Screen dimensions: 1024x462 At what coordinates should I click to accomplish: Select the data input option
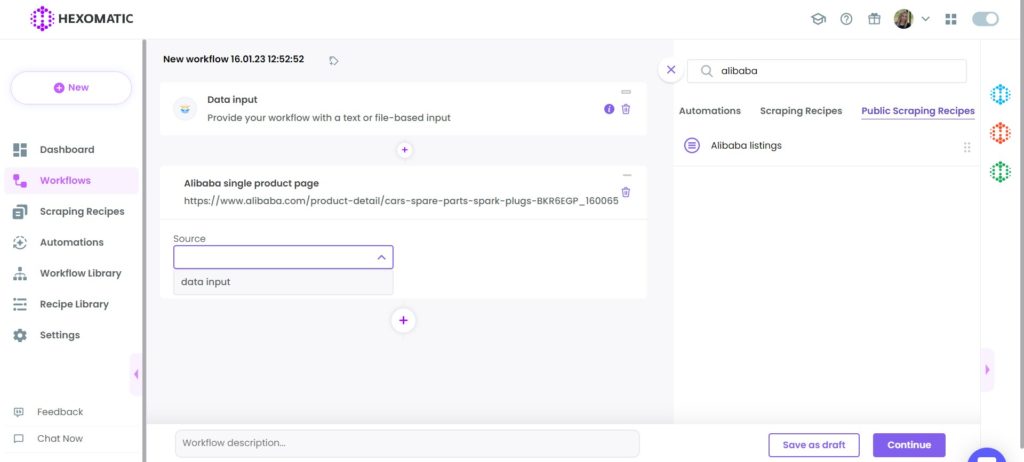pyautogui.click(x=283, y=282)
